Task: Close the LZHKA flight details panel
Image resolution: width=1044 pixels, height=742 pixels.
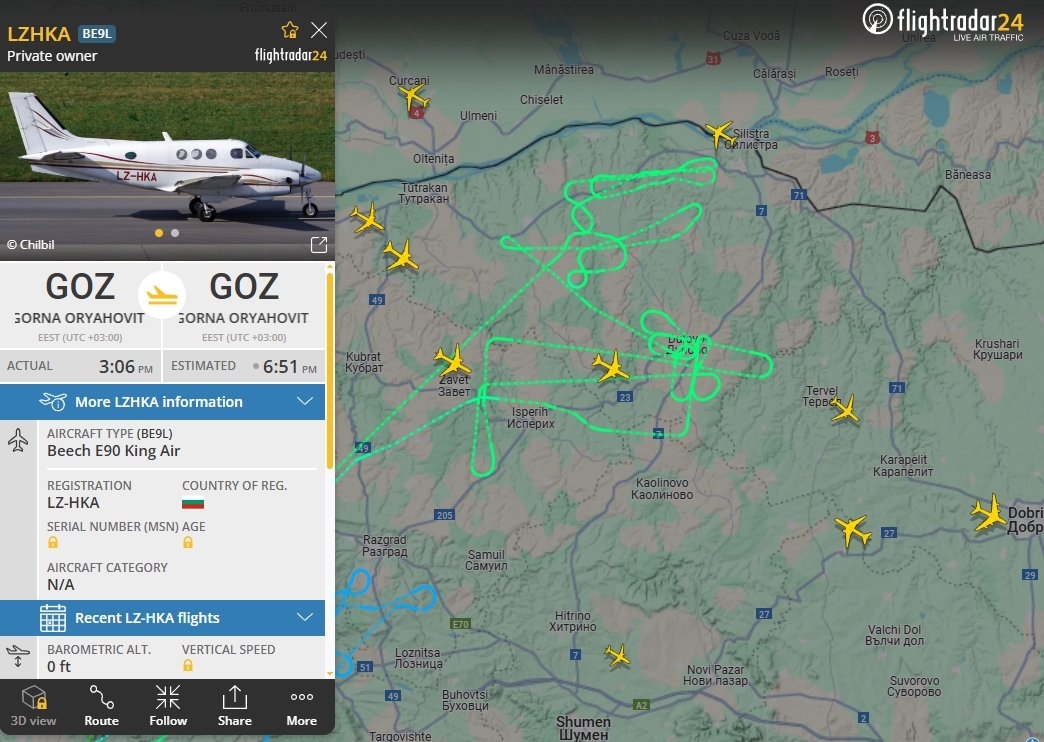Action: coord(319,30)
